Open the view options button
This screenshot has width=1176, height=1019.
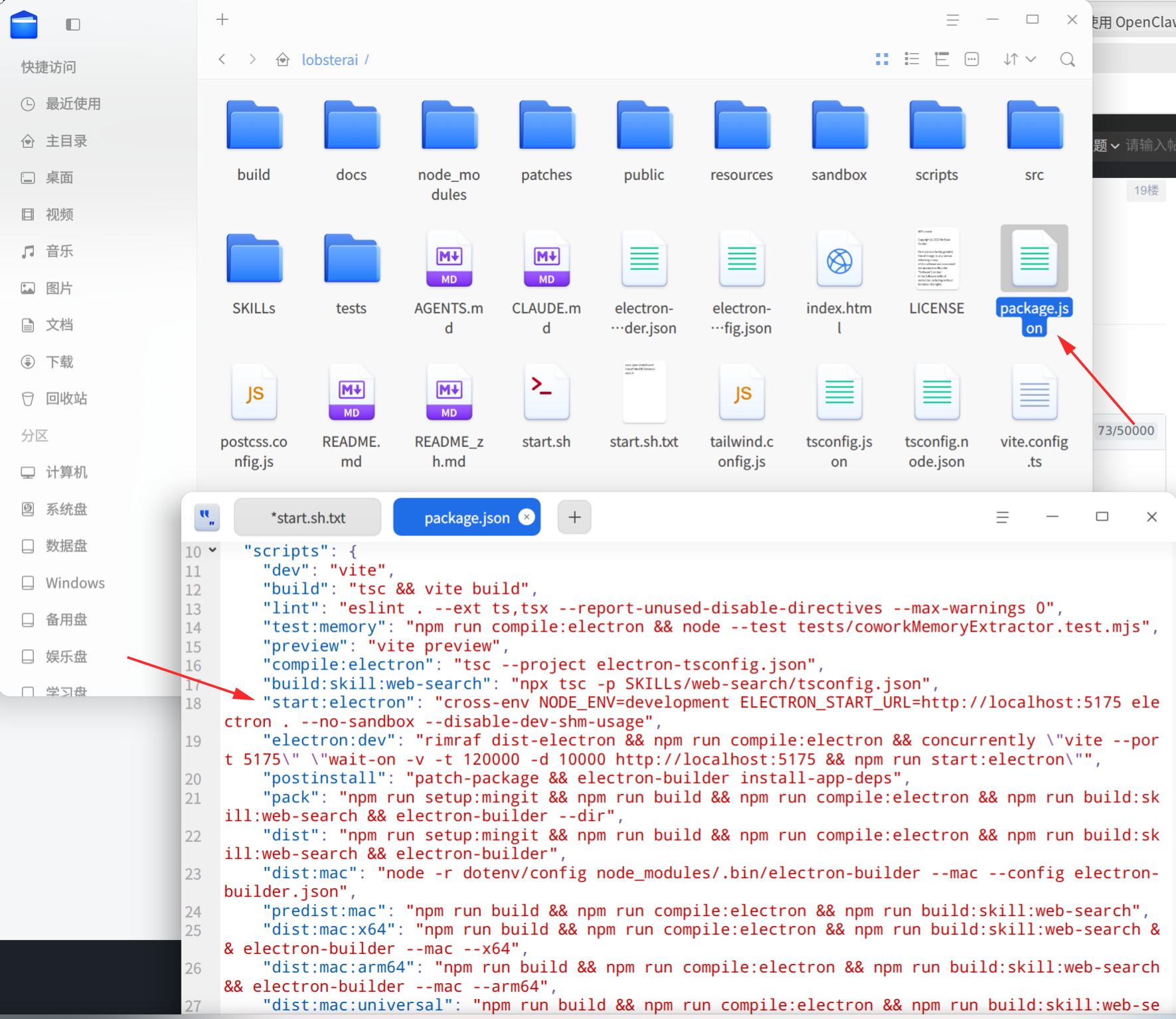(x=971, y=59)
